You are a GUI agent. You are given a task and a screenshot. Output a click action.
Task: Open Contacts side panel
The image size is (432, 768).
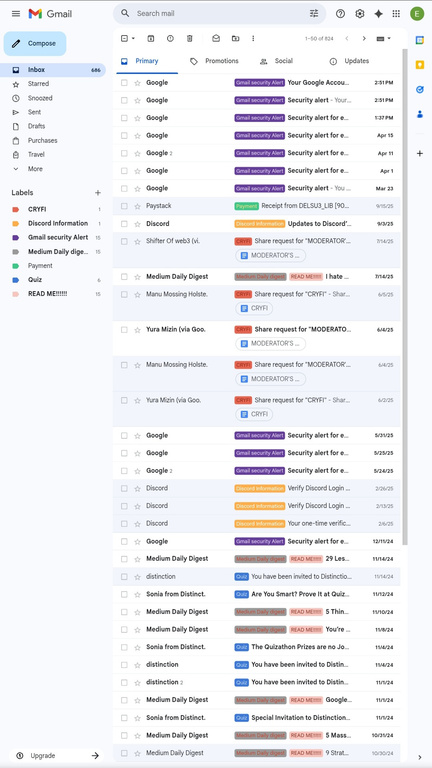click(420, 114)
